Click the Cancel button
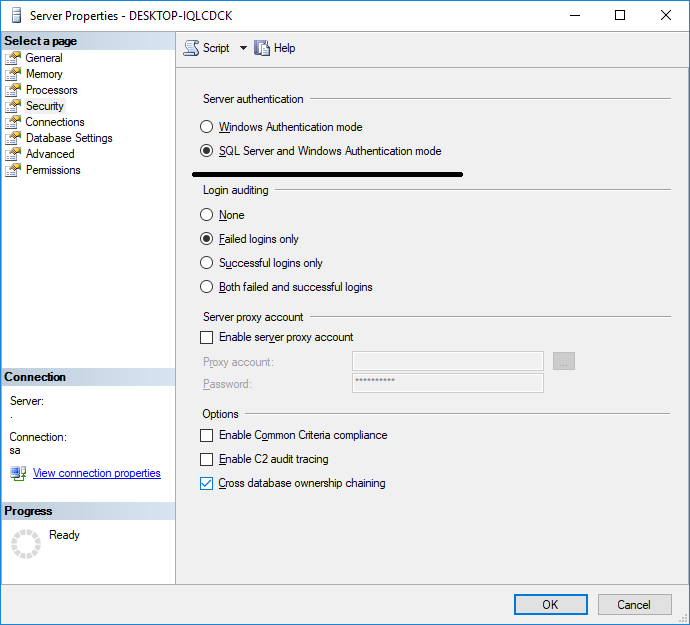 coord(634,604)
